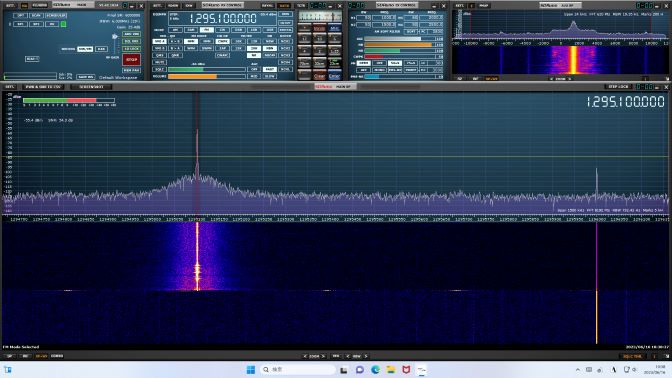Toggle SQLC squelch button
Image resolution: width=672 pixels, height=378 pixels.
click(159, 69)
